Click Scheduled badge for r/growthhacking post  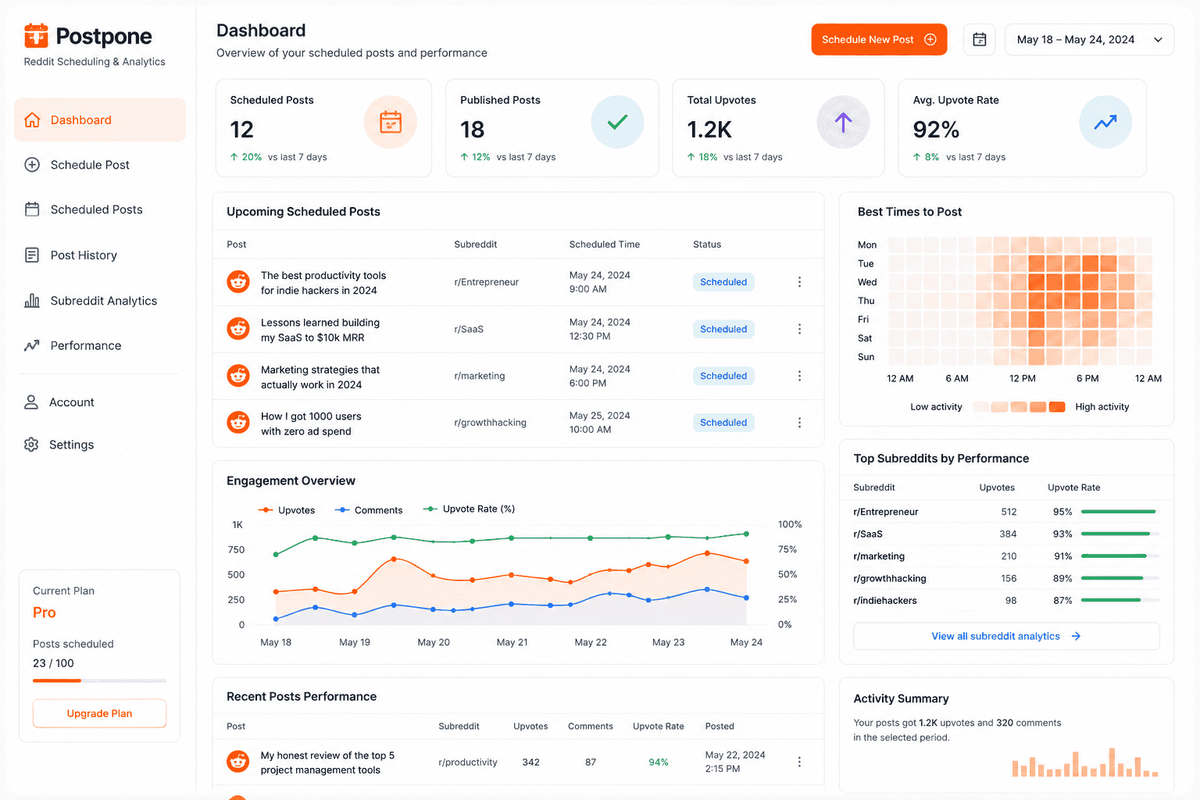[723, 422]
